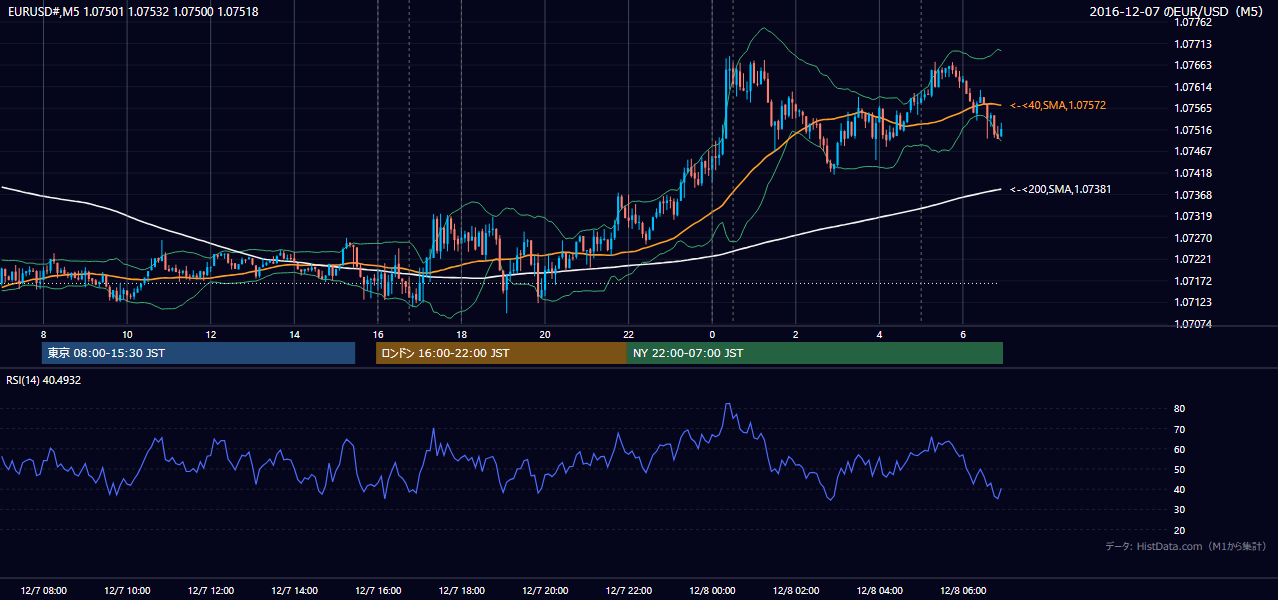Click the 12/7 10:00 date label
Viewport: 1278px width, 600px height.
(x=127, y=590)
